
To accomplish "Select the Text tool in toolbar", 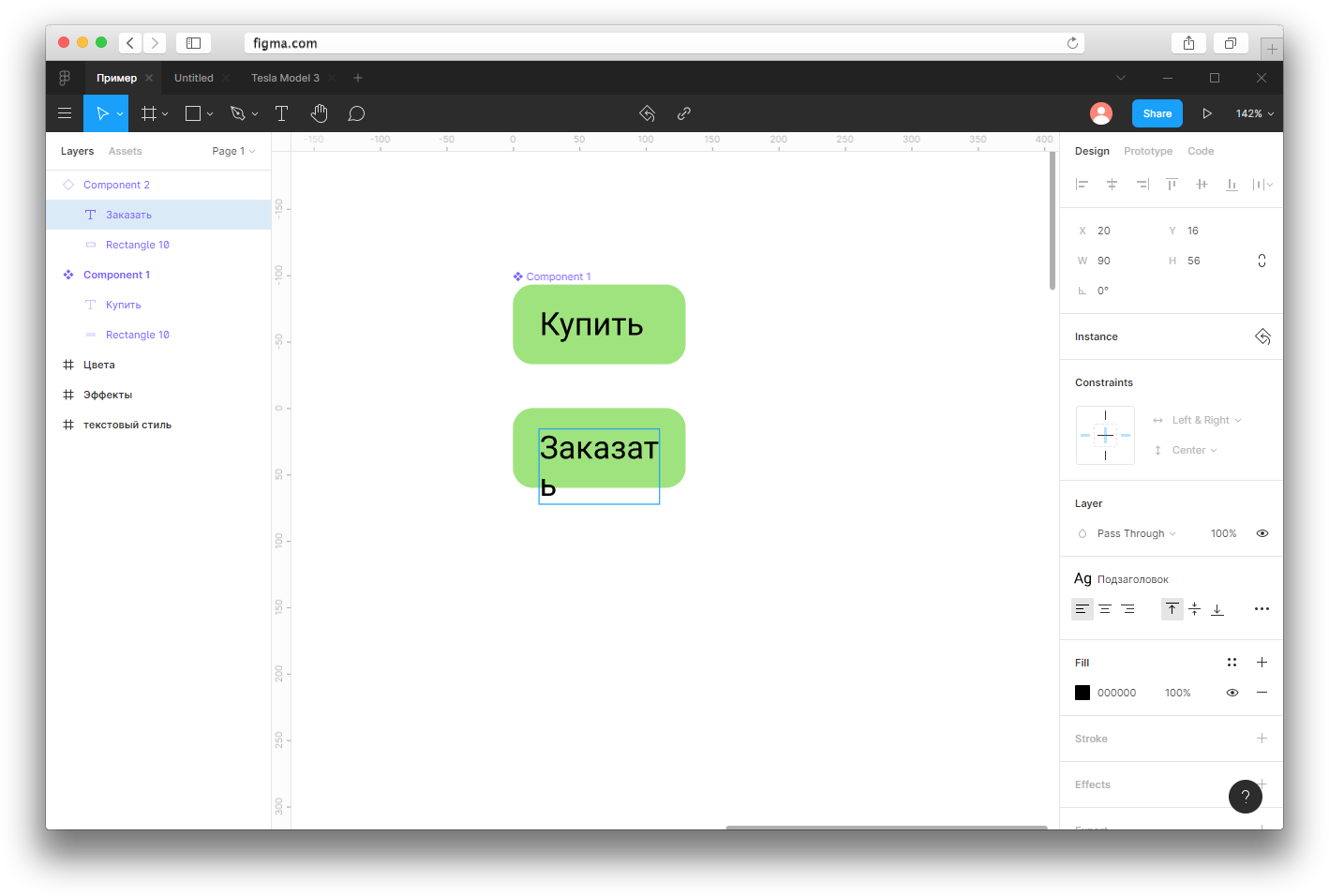I will tap(281, 113).
